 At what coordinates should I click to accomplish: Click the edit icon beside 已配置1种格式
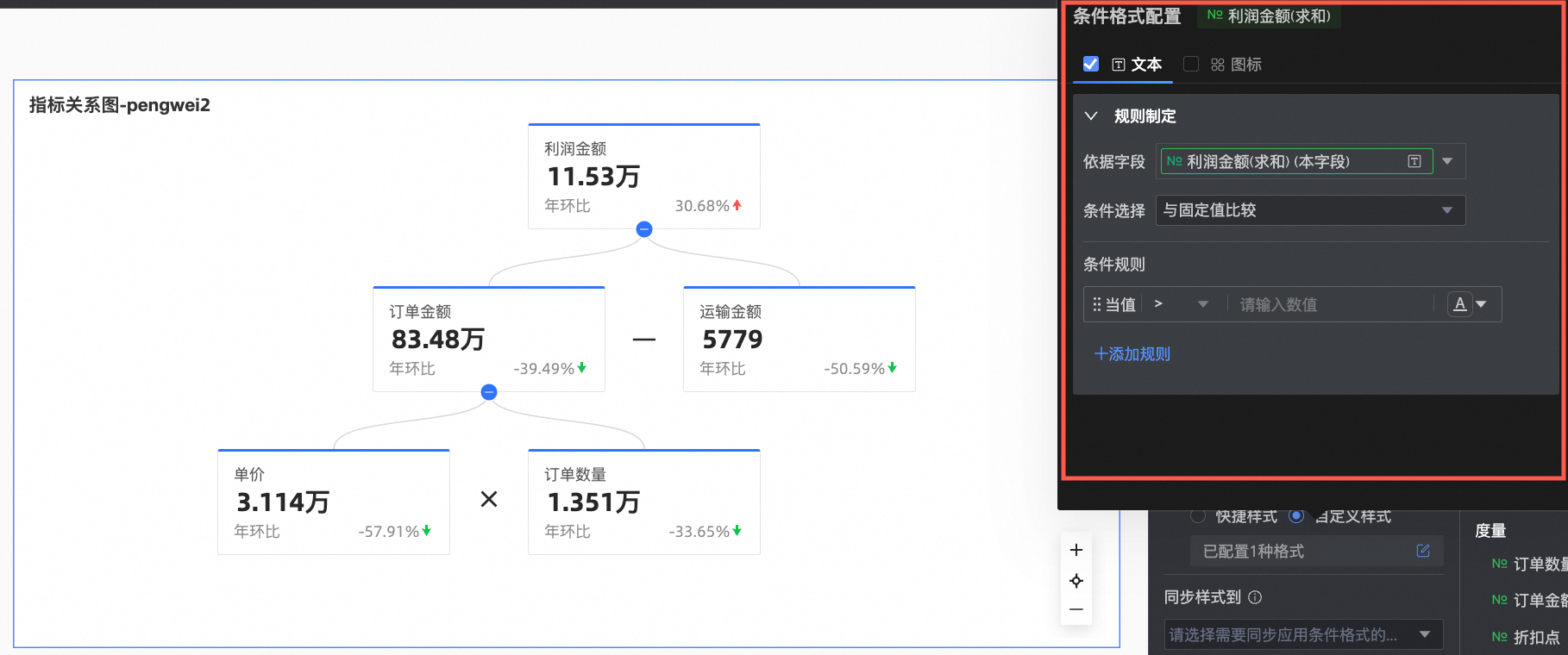[1422, 551]
